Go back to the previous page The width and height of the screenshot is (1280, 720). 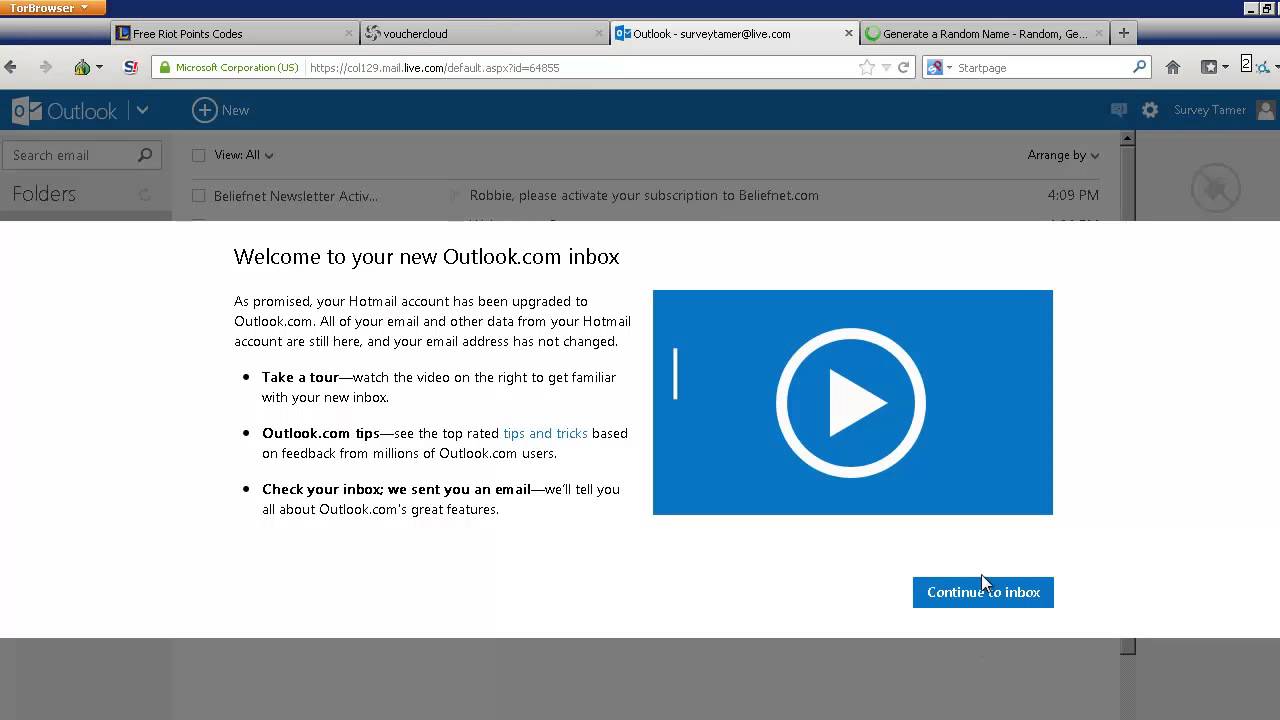pos(11,67)
